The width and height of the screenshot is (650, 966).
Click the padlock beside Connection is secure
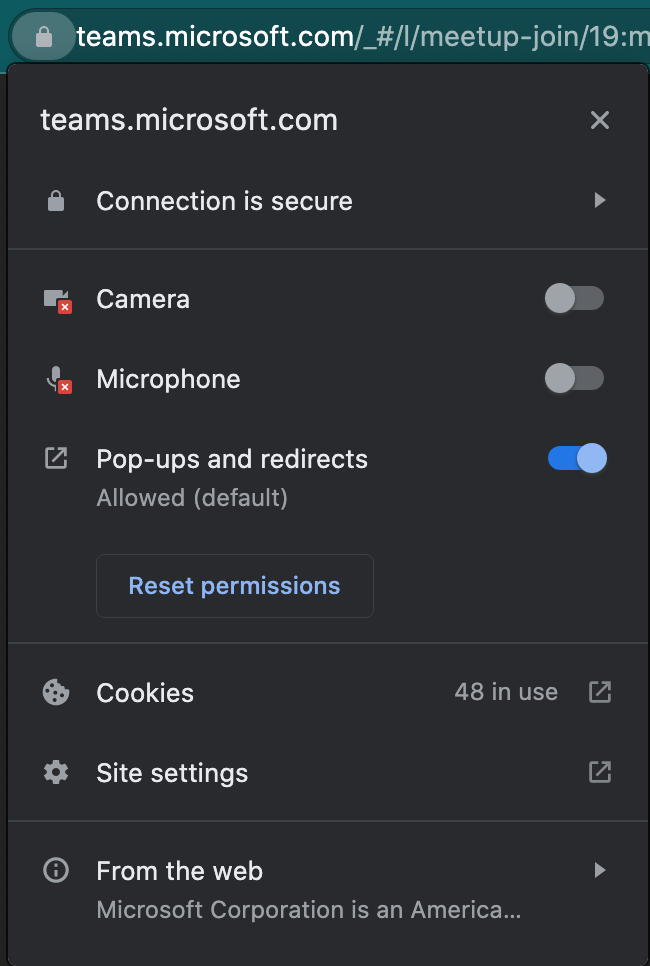(56, 201)
